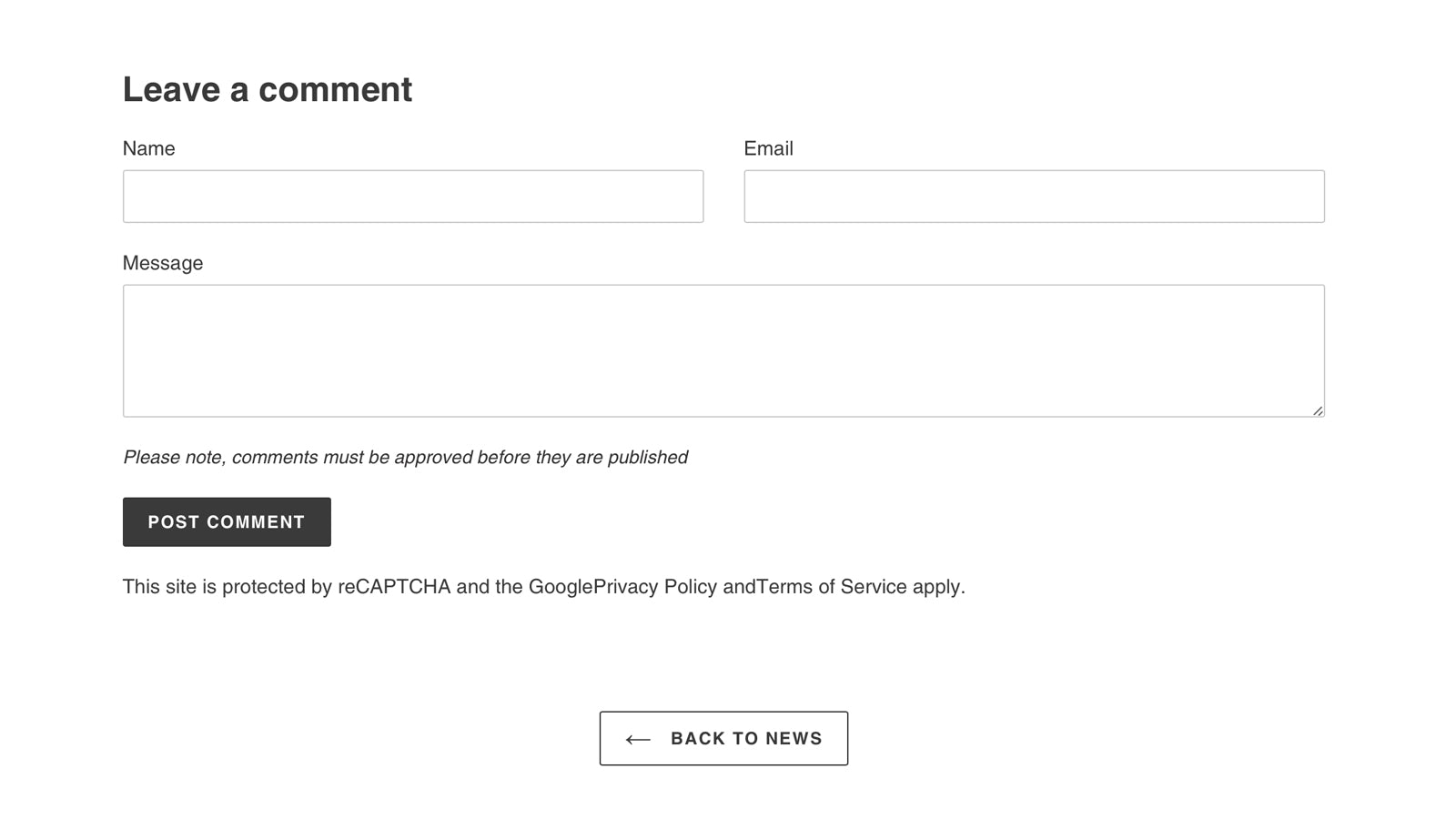Click inside the Name input field

(x=413, y=196)
